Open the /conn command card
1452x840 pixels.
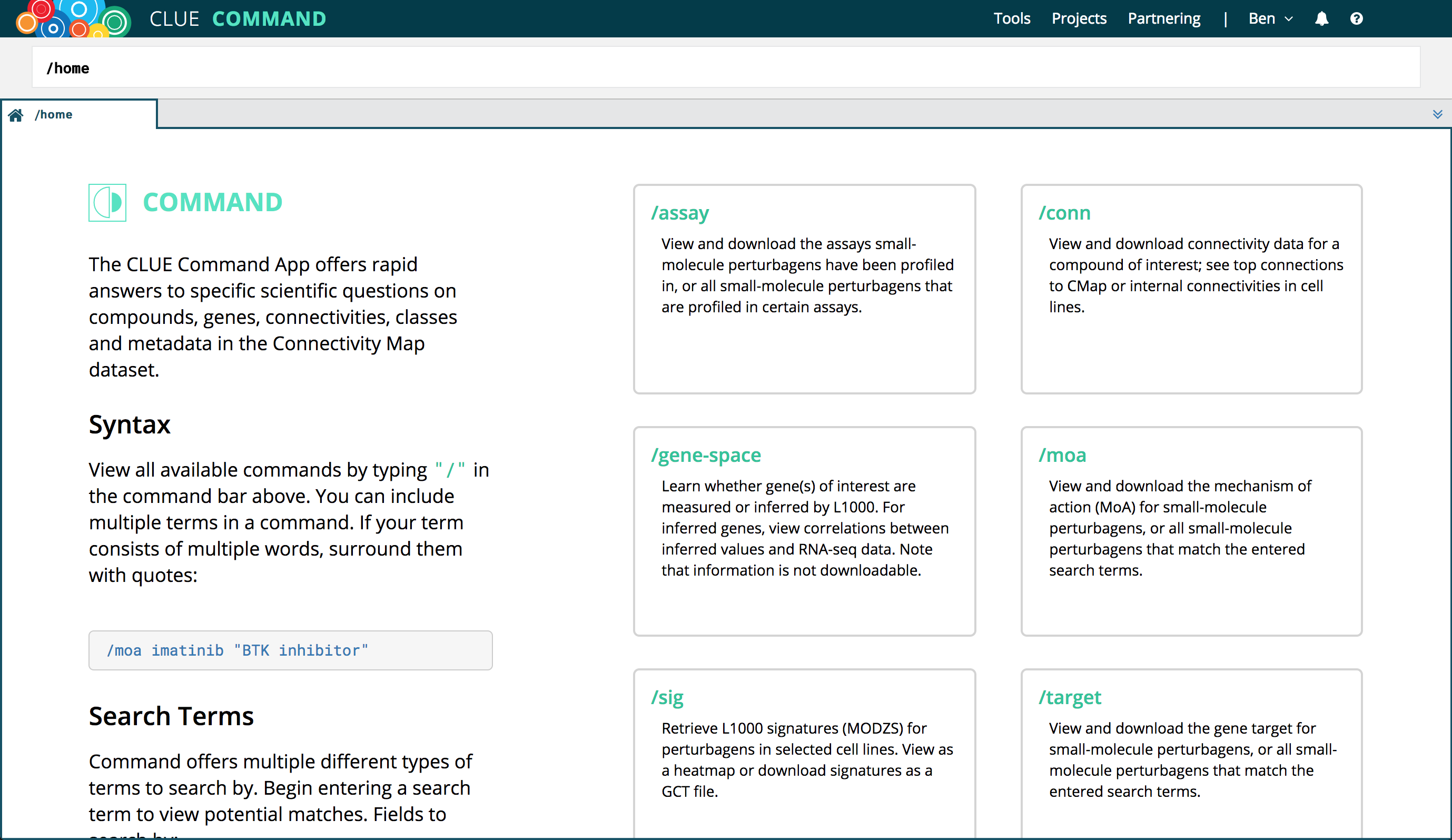tap(1191, 289)
